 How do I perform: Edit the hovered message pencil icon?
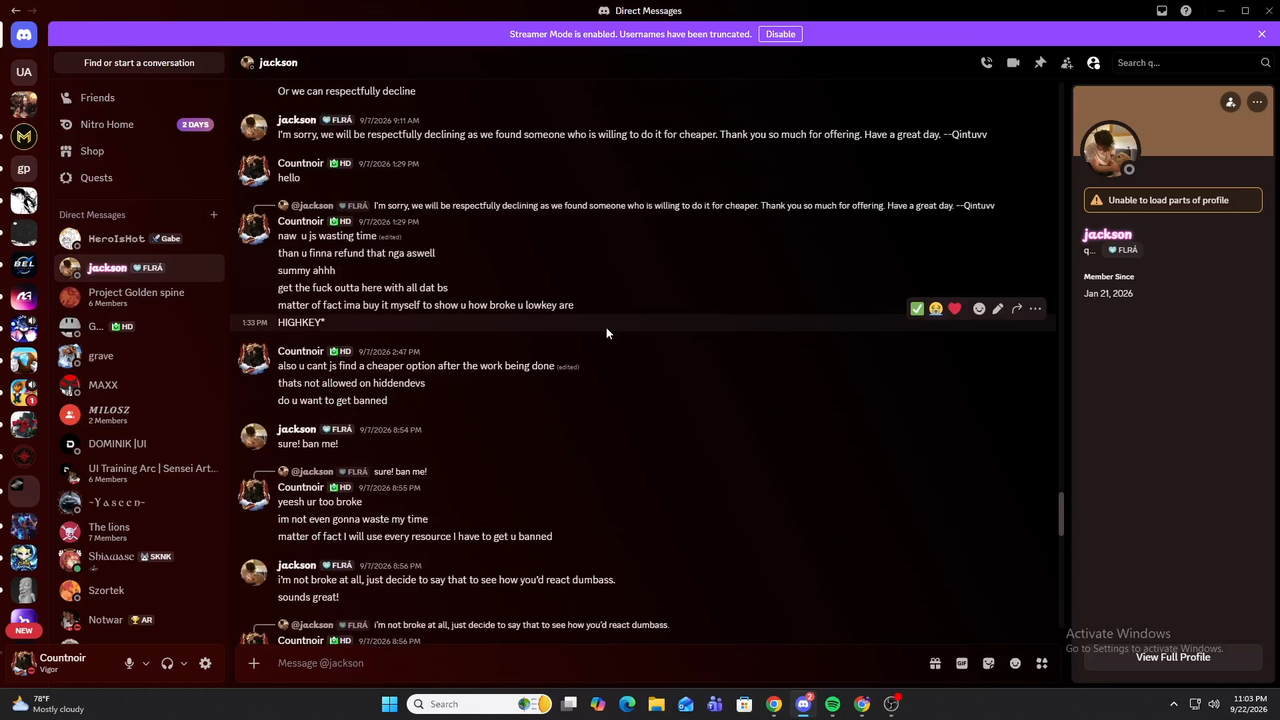click(x=998, y=309)
